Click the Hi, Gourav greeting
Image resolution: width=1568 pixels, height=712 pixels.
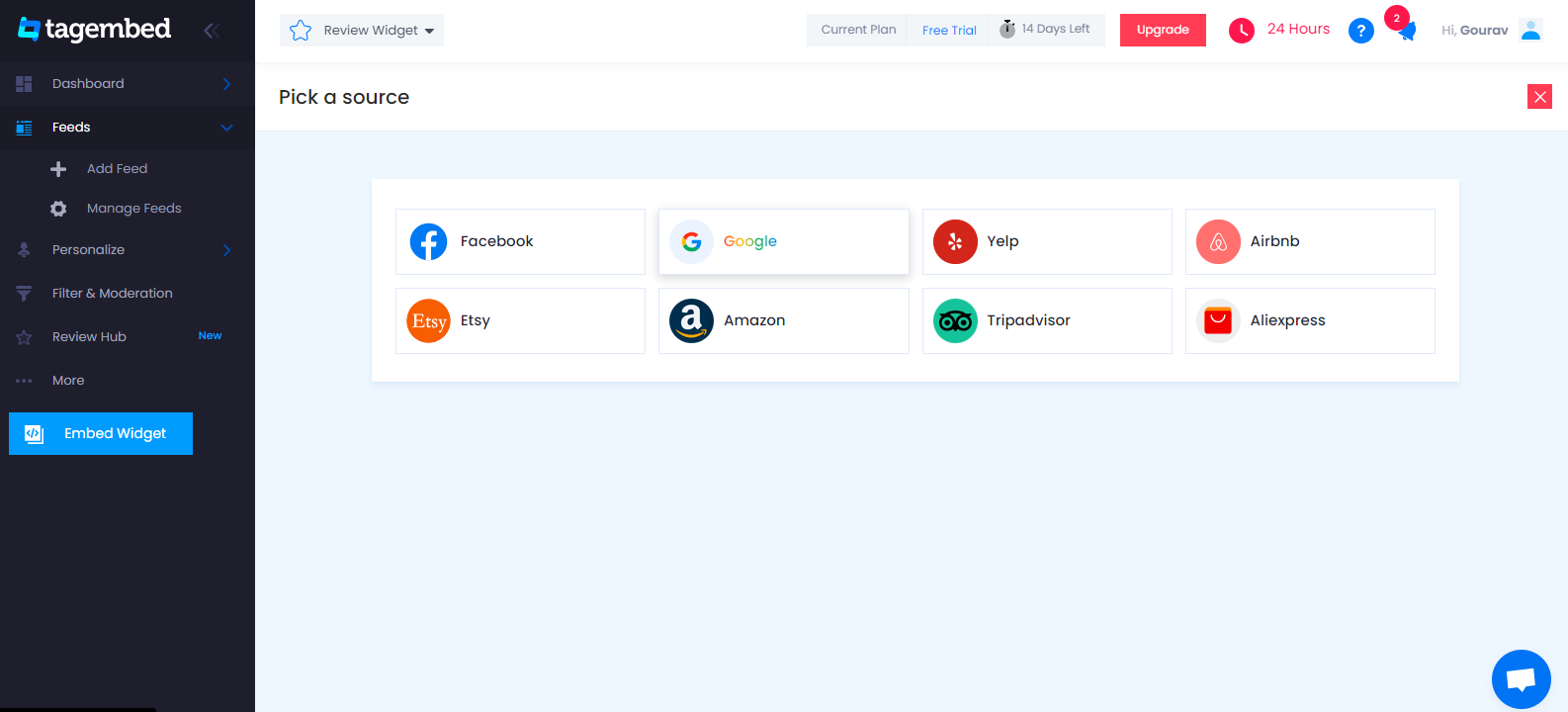pos(1474,31)
